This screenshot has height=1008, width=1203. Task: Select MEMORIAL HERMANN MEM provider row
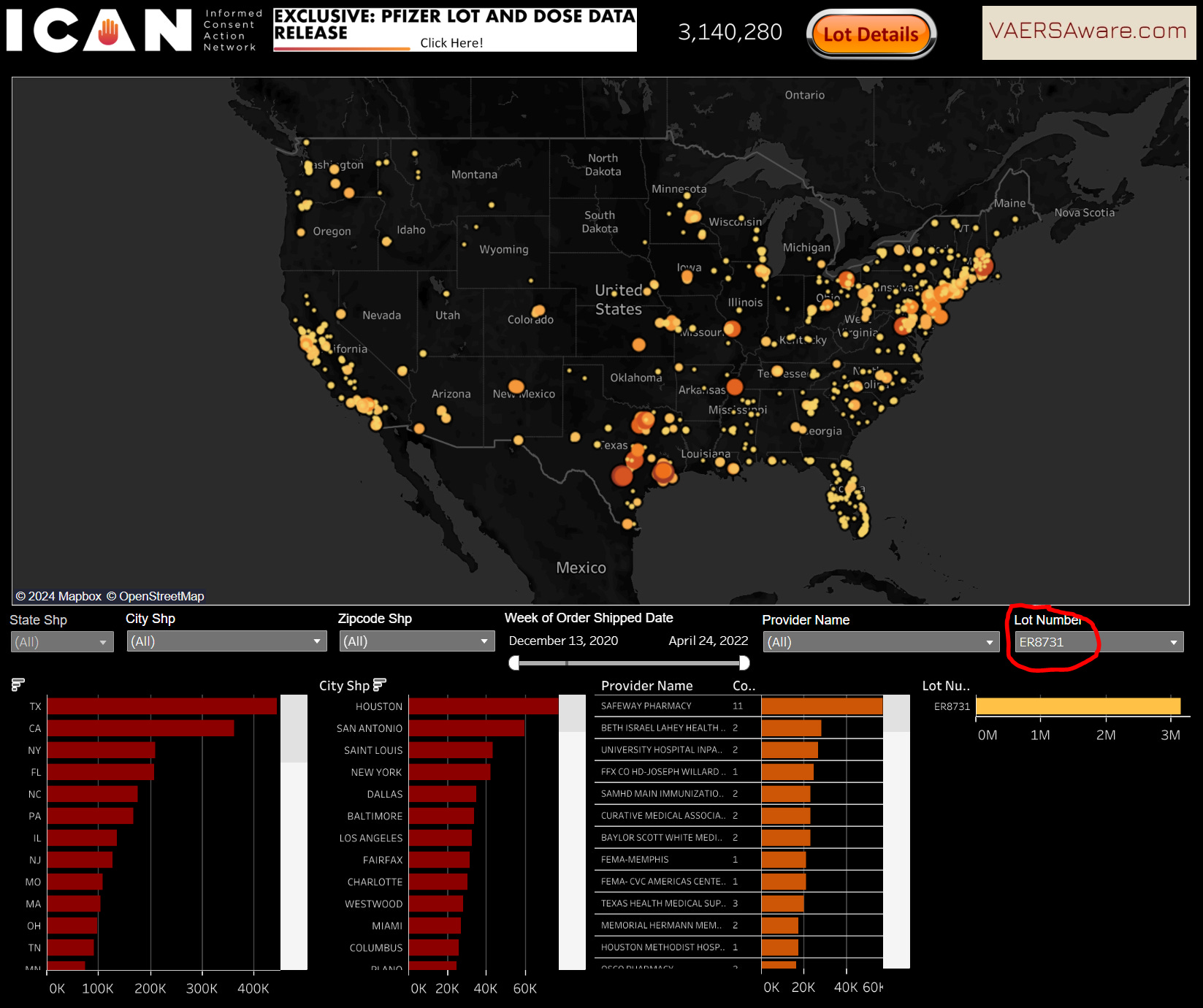739,925
